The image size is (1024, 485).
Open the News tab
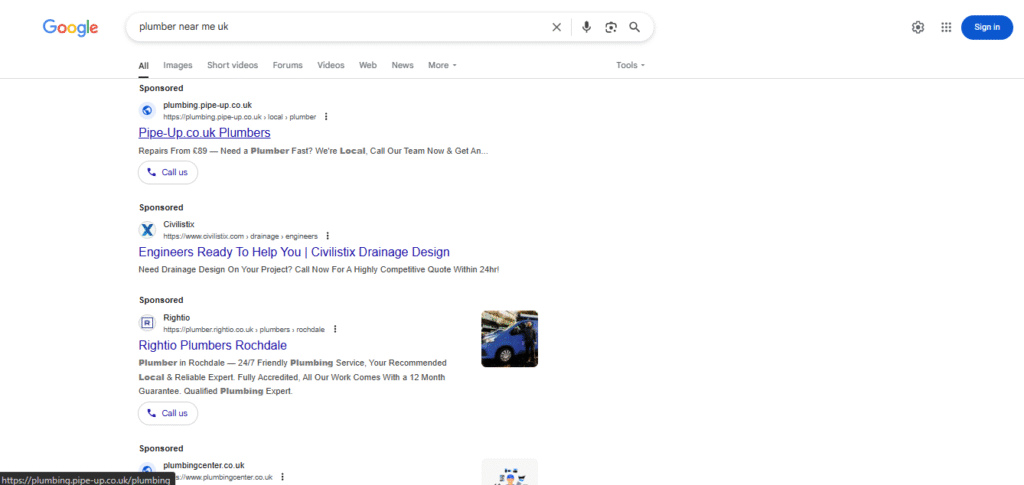(x=402, y=65)
